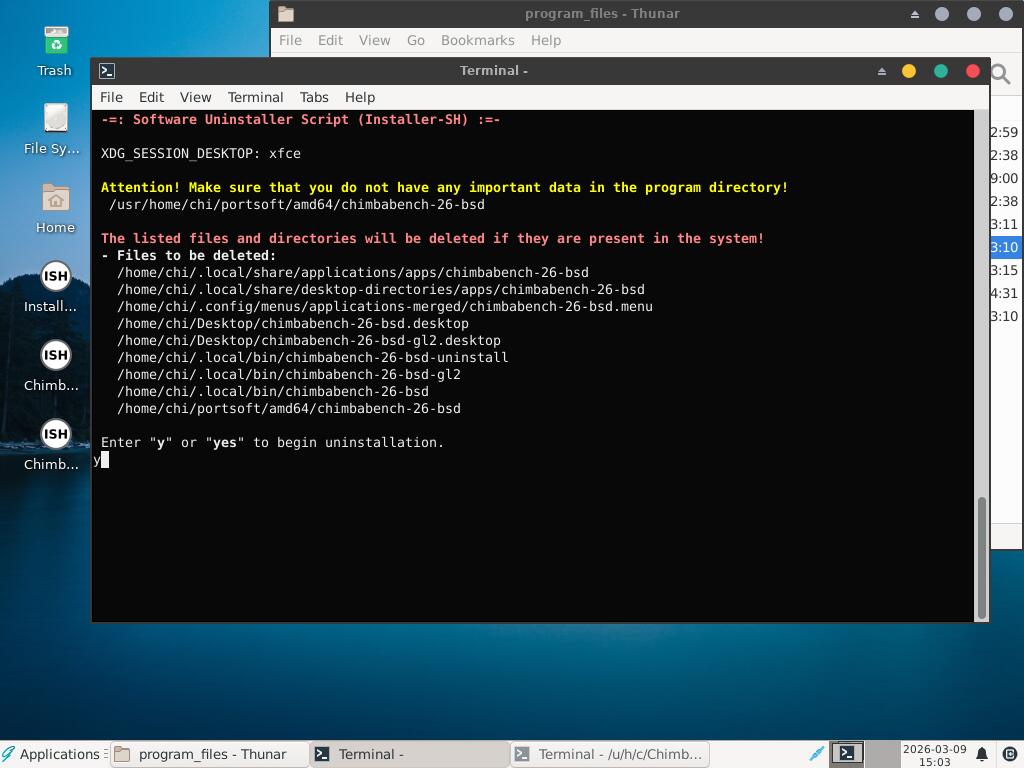Open the Tabs menu in Terminal
Screen dimensions: 1024x768
coord(314,97)
